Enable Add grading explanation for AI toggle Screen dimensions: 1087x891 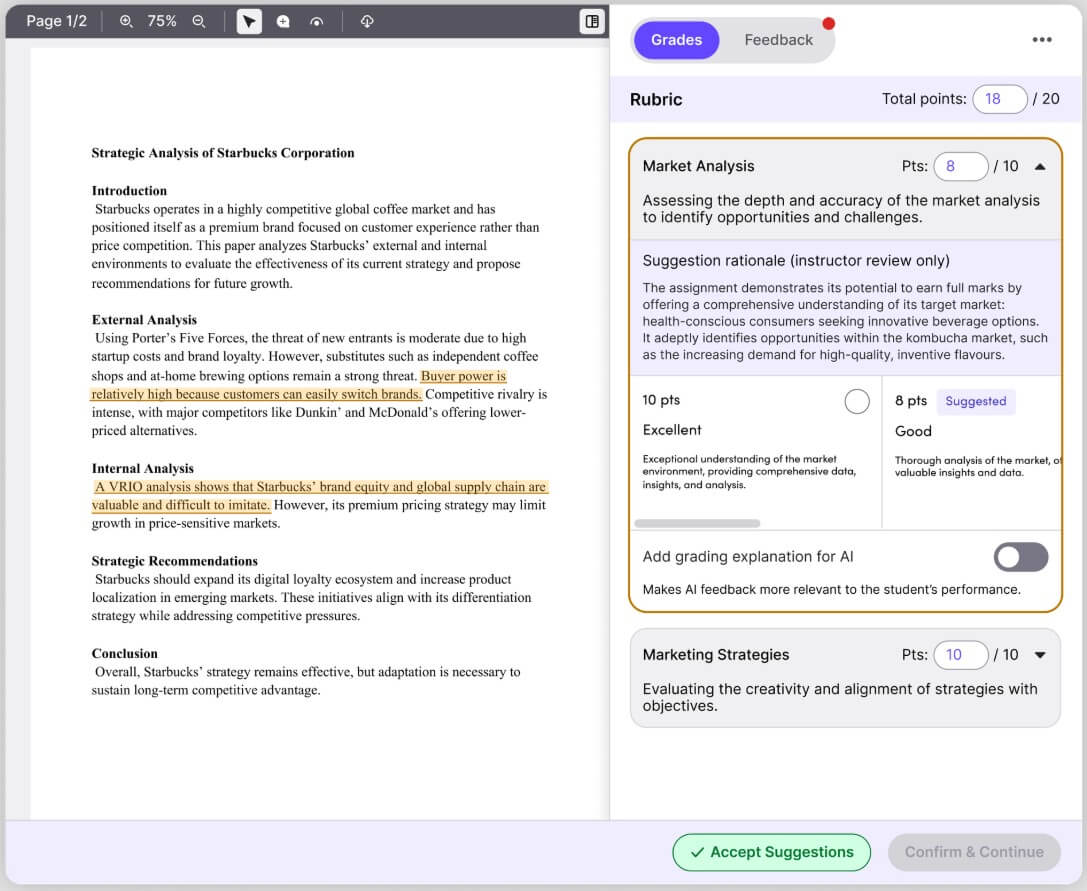(1020, 557)
